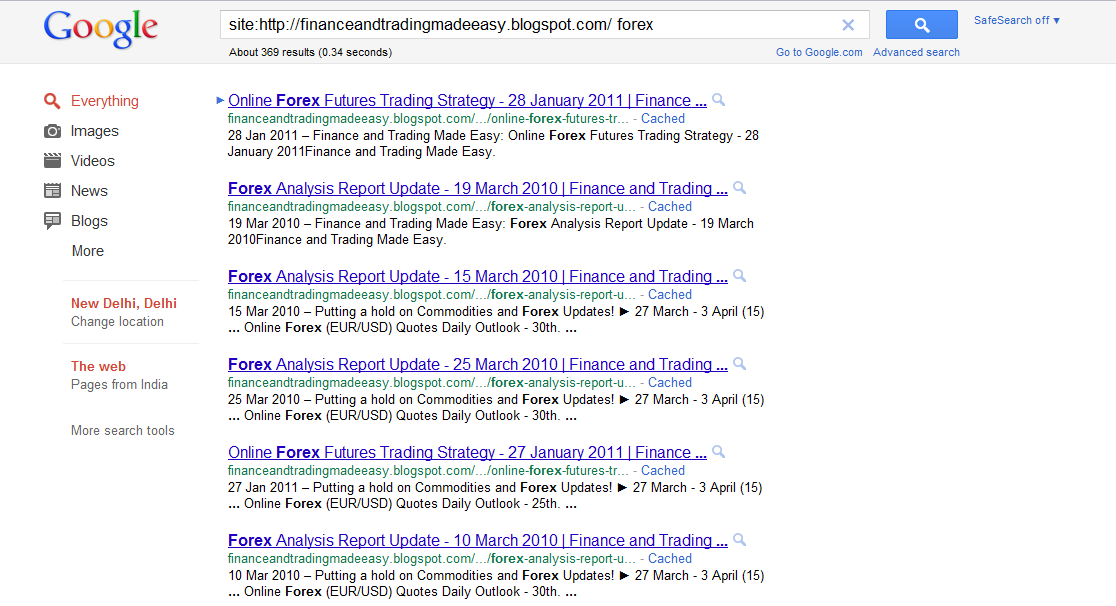Viewport: 1116px width, 606px height.
Task: Clear the search box with the X icon
Action: (848, 24)
